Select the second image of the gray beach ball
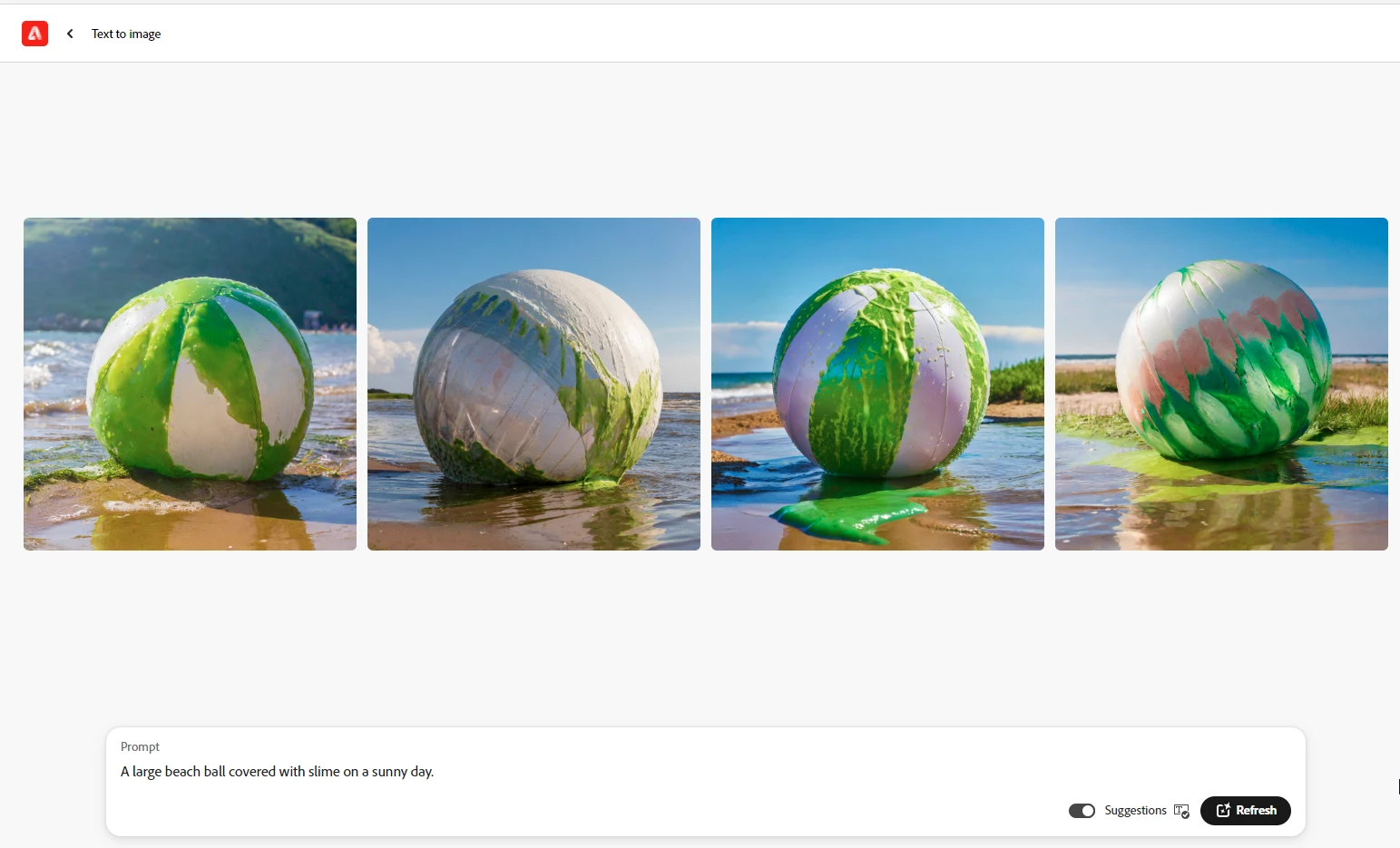This screenshot has height=848, width=1400. [534, 384]
